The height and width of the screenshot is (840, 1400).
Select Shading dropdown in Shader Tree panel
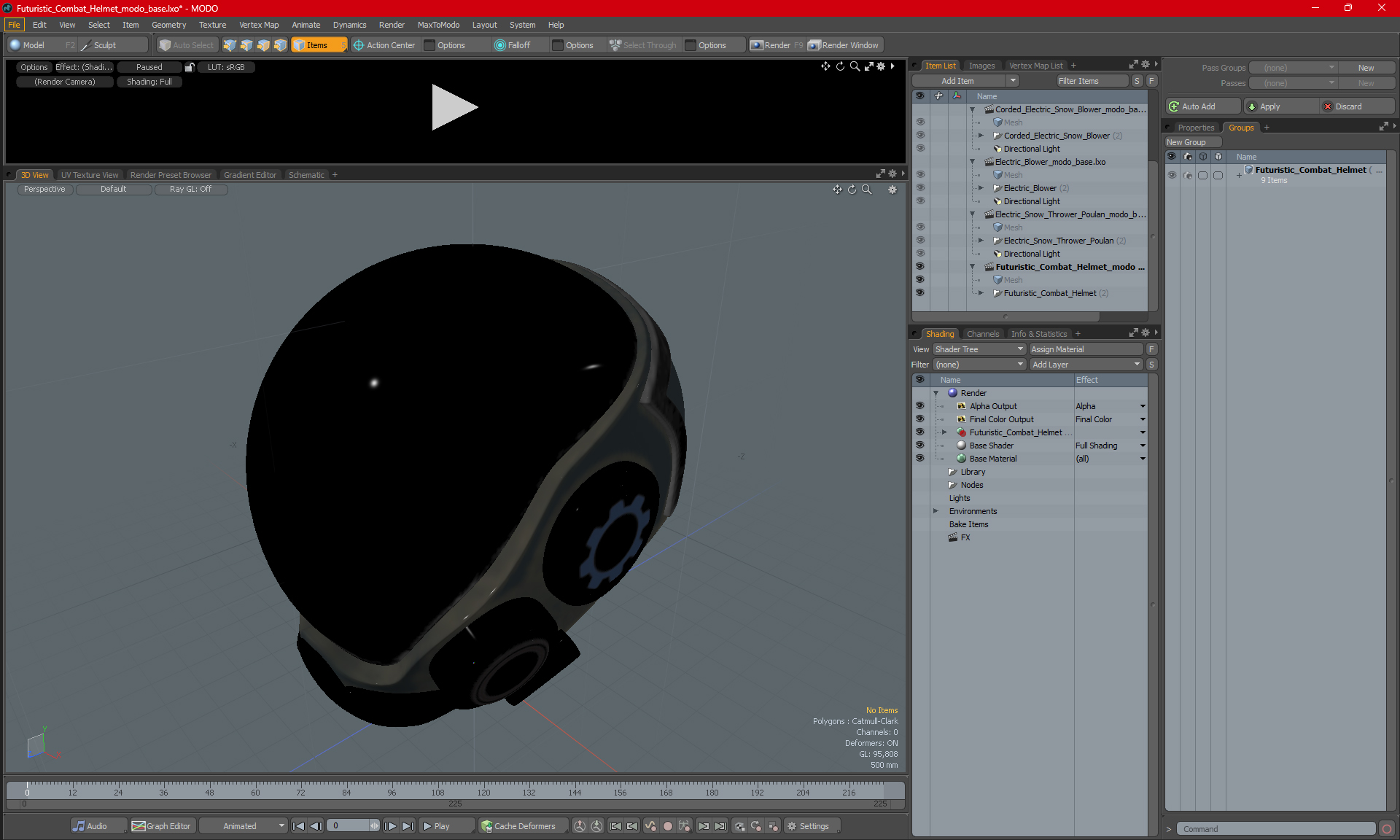939,333
